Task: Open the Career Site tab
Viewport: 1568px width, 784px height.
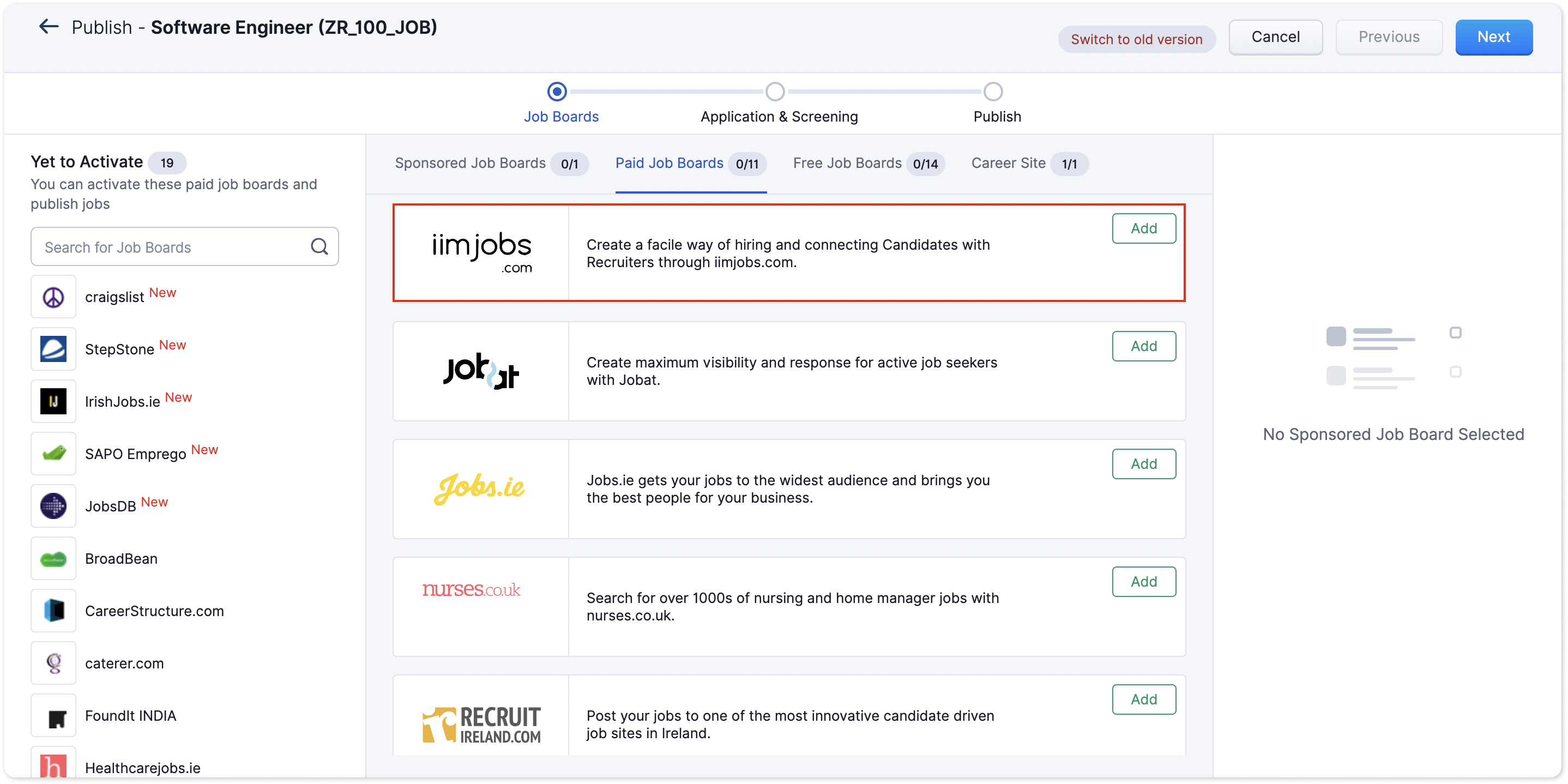Action: point(1008,163)
